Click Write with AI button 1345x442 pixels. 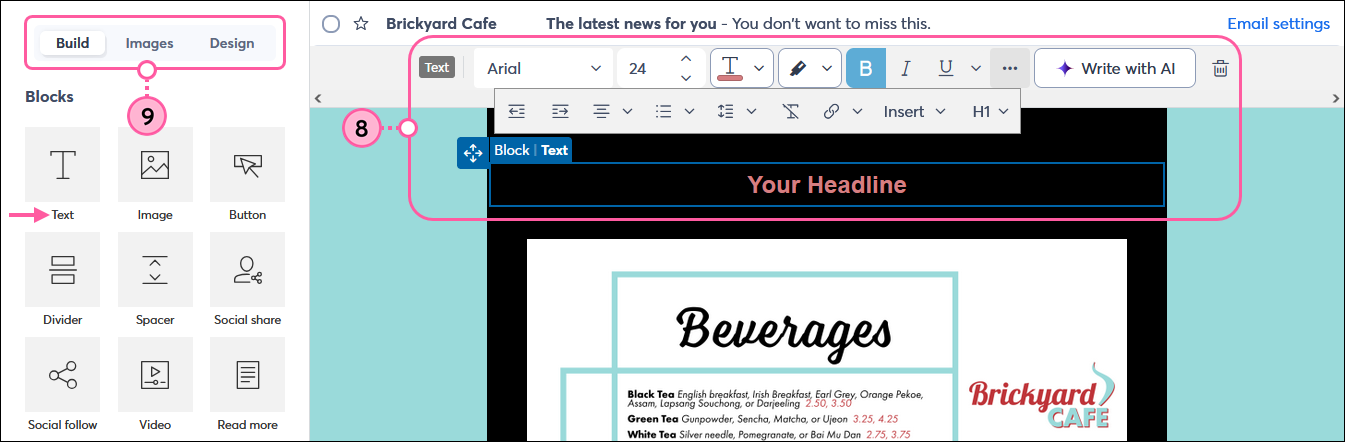click(1115, 68)
